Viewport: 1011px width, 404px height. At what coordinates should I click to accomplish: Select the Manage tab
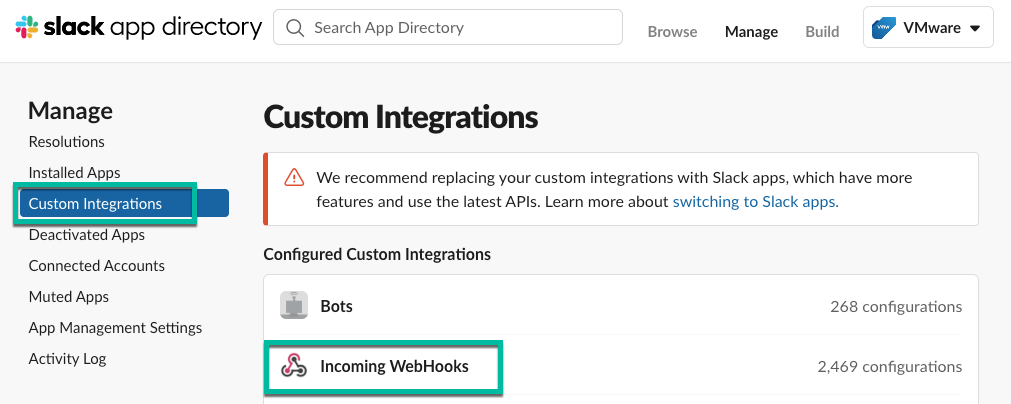click(x=751, y=31)
